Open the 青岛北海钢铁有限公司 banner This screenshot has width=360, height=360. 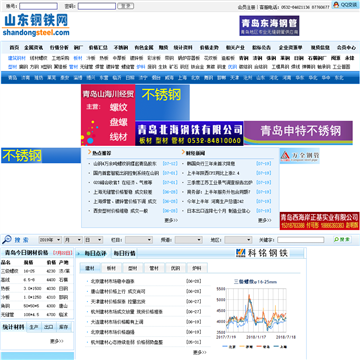click(x=189, y=133)
